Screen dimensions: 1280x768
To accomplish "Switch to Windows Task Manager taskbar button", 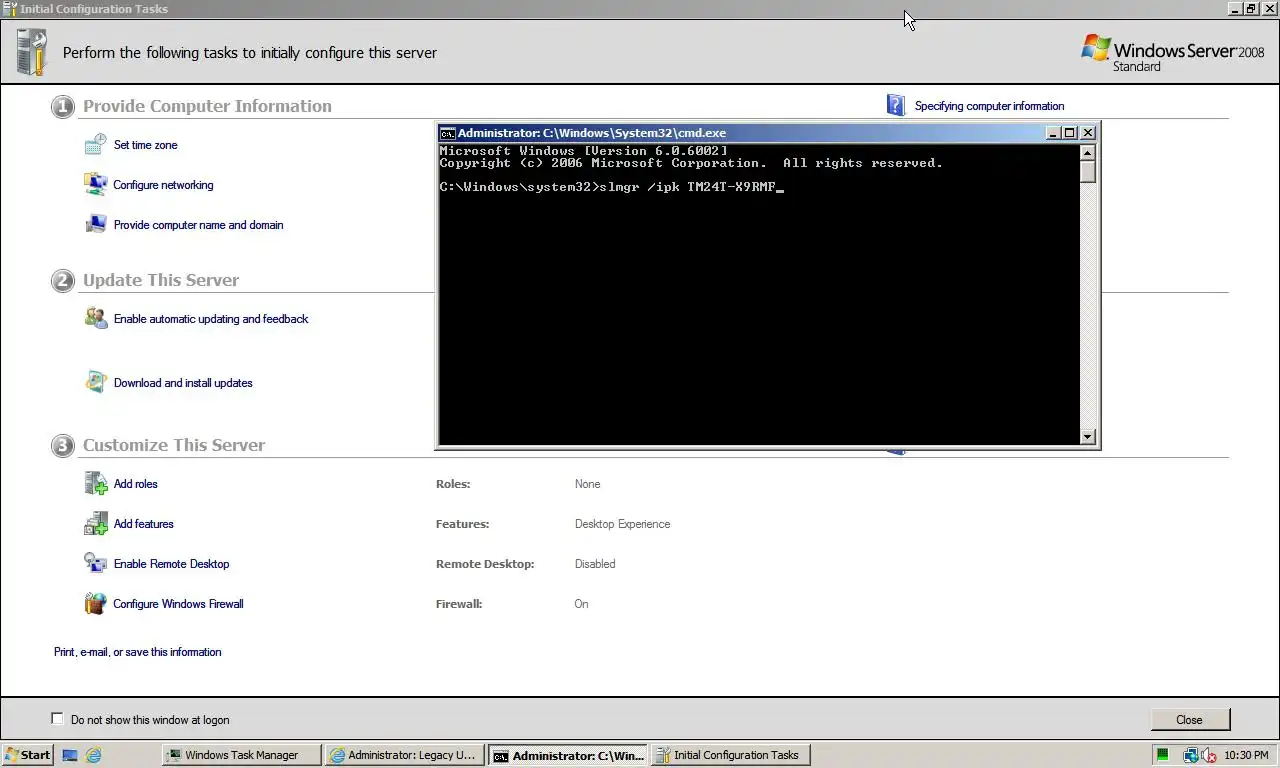I will 242,755.
